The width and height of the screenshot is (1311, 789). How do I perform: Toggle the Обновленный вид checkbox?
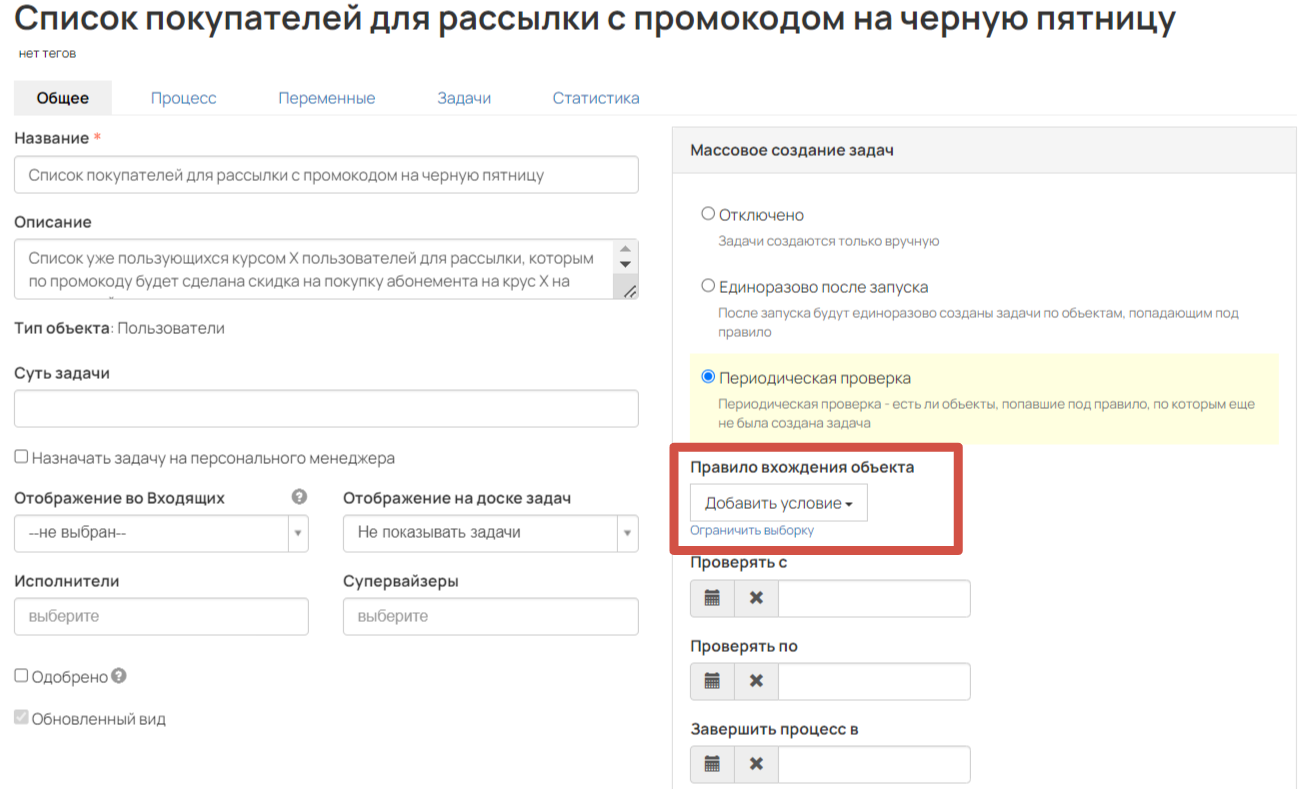coord(21,718)
